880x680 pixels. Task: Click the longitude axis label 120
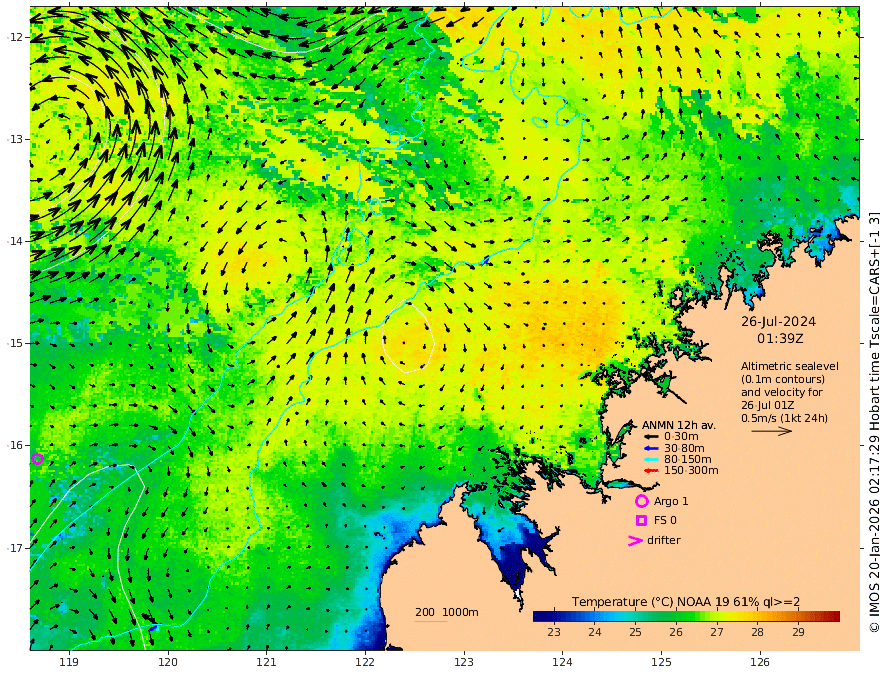tap(168, 663)
